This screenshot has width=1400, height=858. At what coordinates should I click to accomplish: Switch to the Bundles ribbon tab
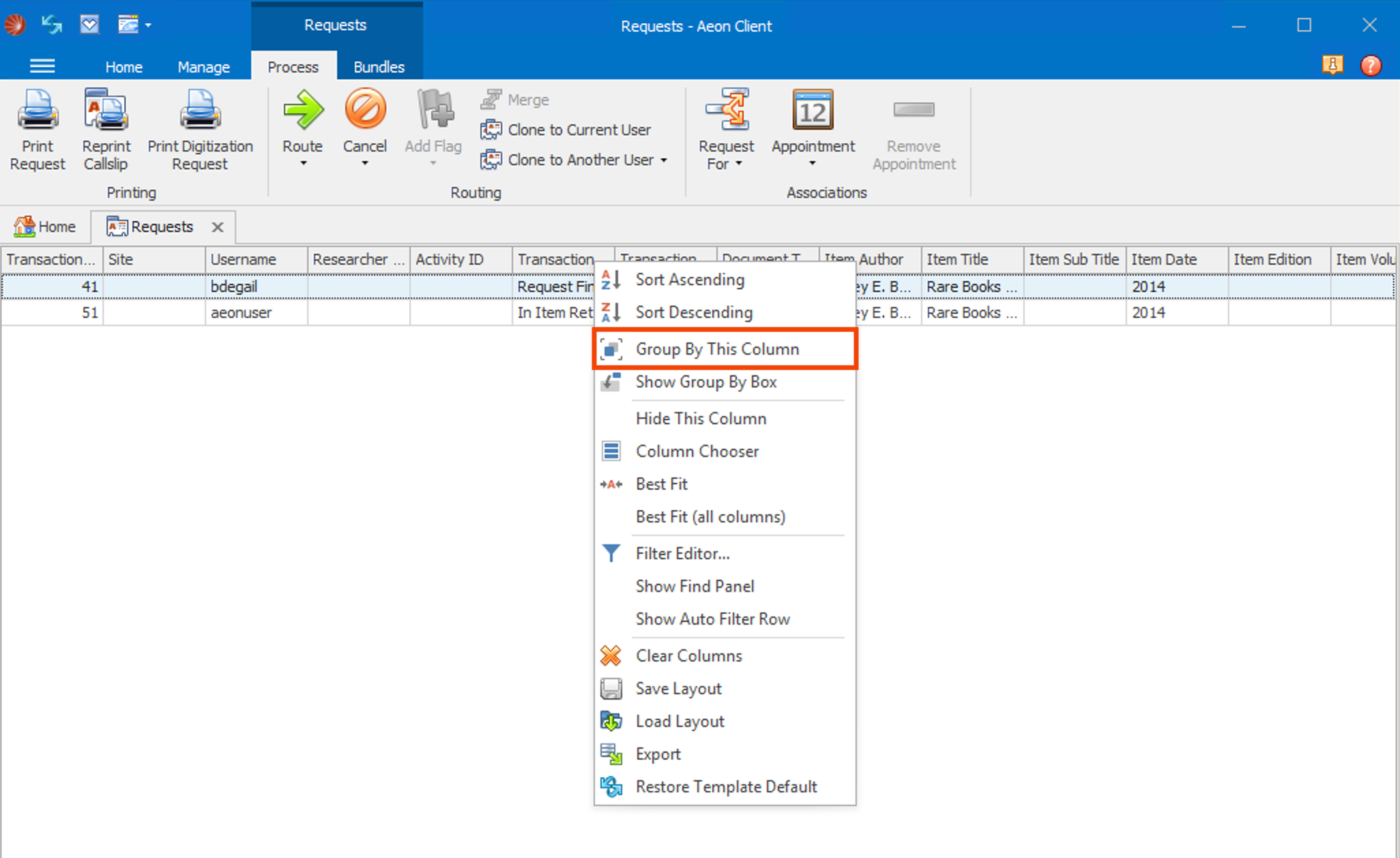[x=379, y=66]
